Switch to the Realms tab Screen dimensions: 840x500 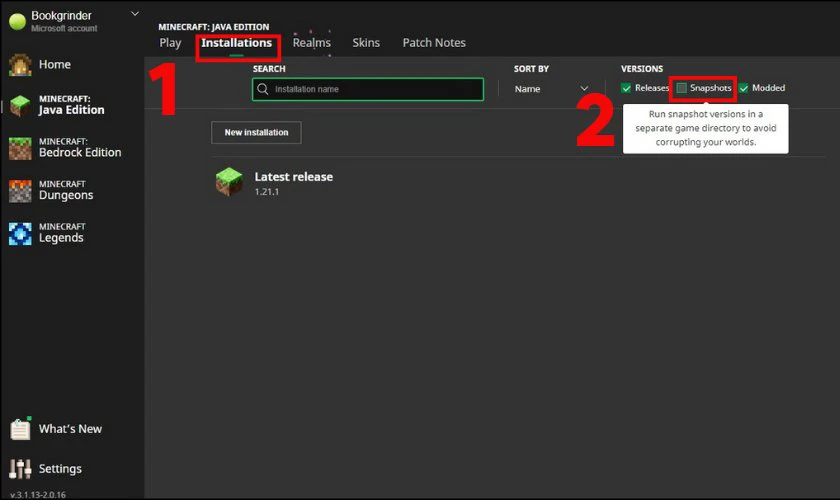[312, 43]
